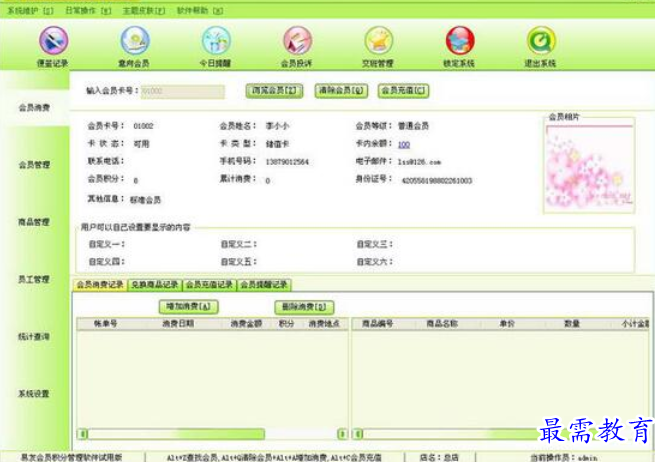This screenshot has height=462, width=661.
Task: Focus the member card number input
Action: tap(183, 91)
